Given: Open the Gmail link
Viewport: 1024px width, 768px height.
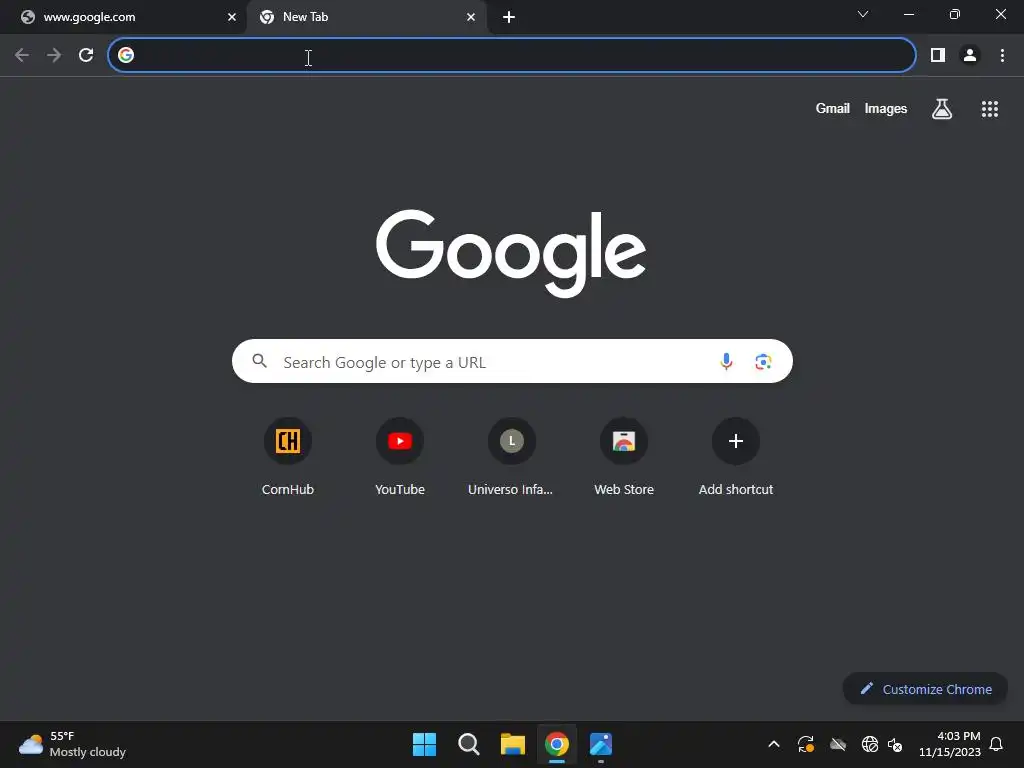Looking at the screenshot, I should (x=832, y=108).
